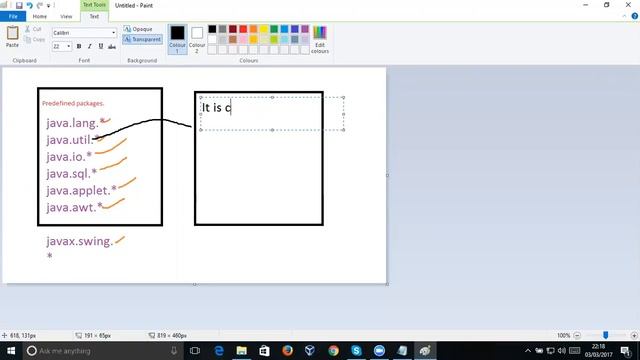Toggle Underline text formatting
This screenshot has height=360, width=640.
[x=101, y=46]
